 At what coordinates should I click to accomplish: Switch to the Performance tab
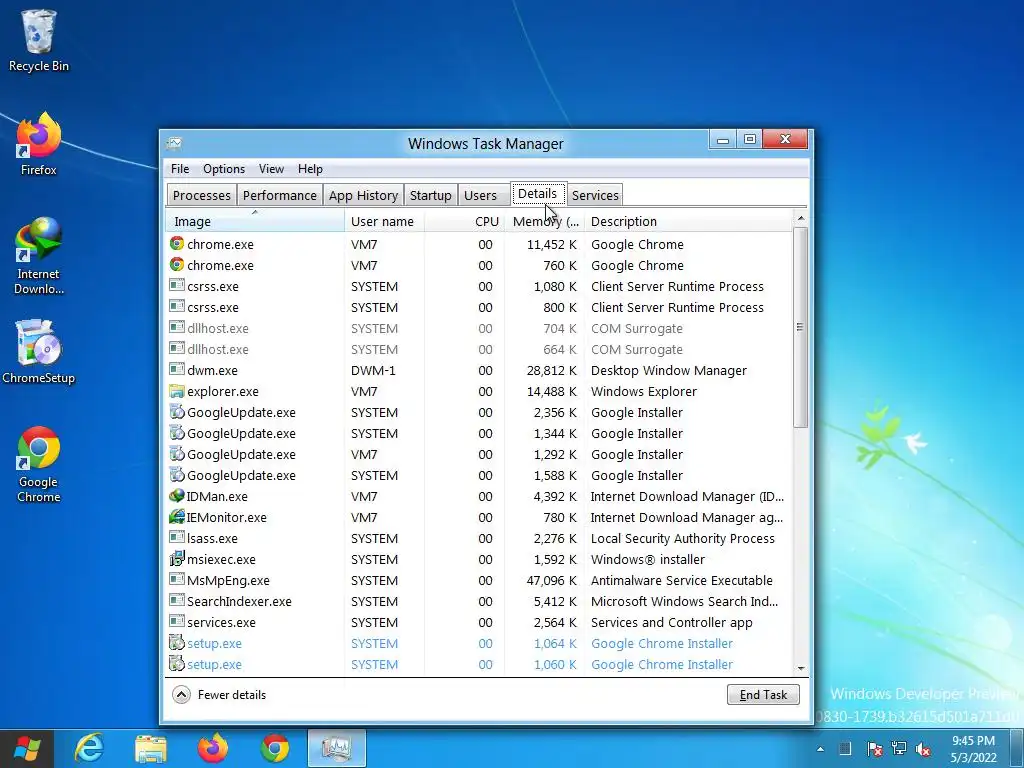pos(280,195)
